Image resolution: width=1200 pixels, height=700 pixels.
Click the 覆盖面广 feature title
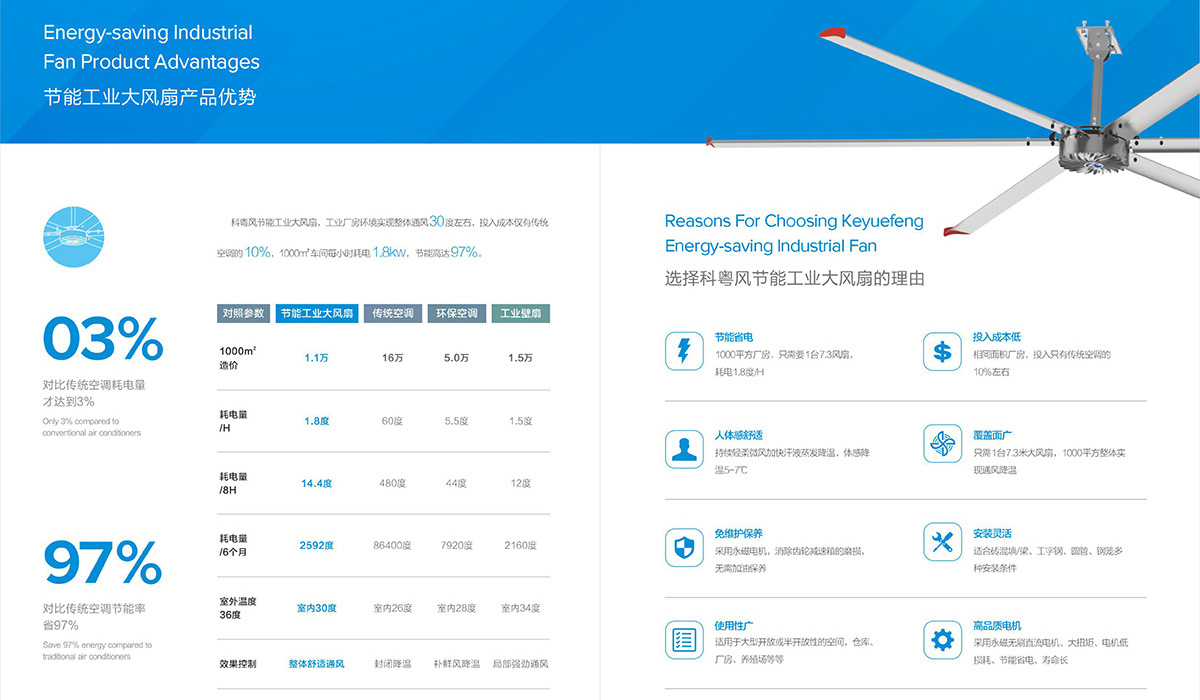[x=992, y=435]
